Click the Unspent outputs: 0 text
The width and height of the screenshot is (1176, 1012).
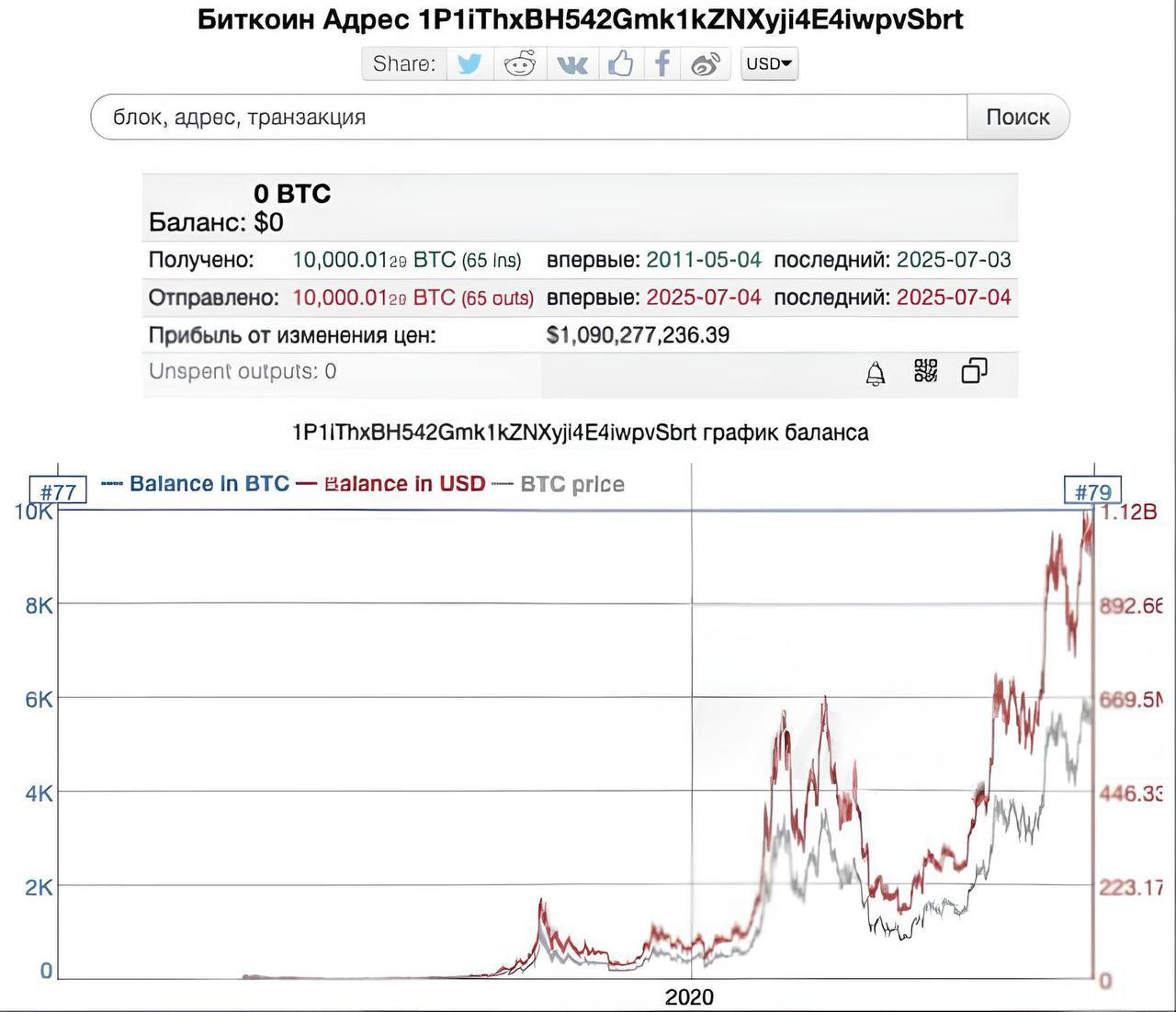tap(243, 372)
